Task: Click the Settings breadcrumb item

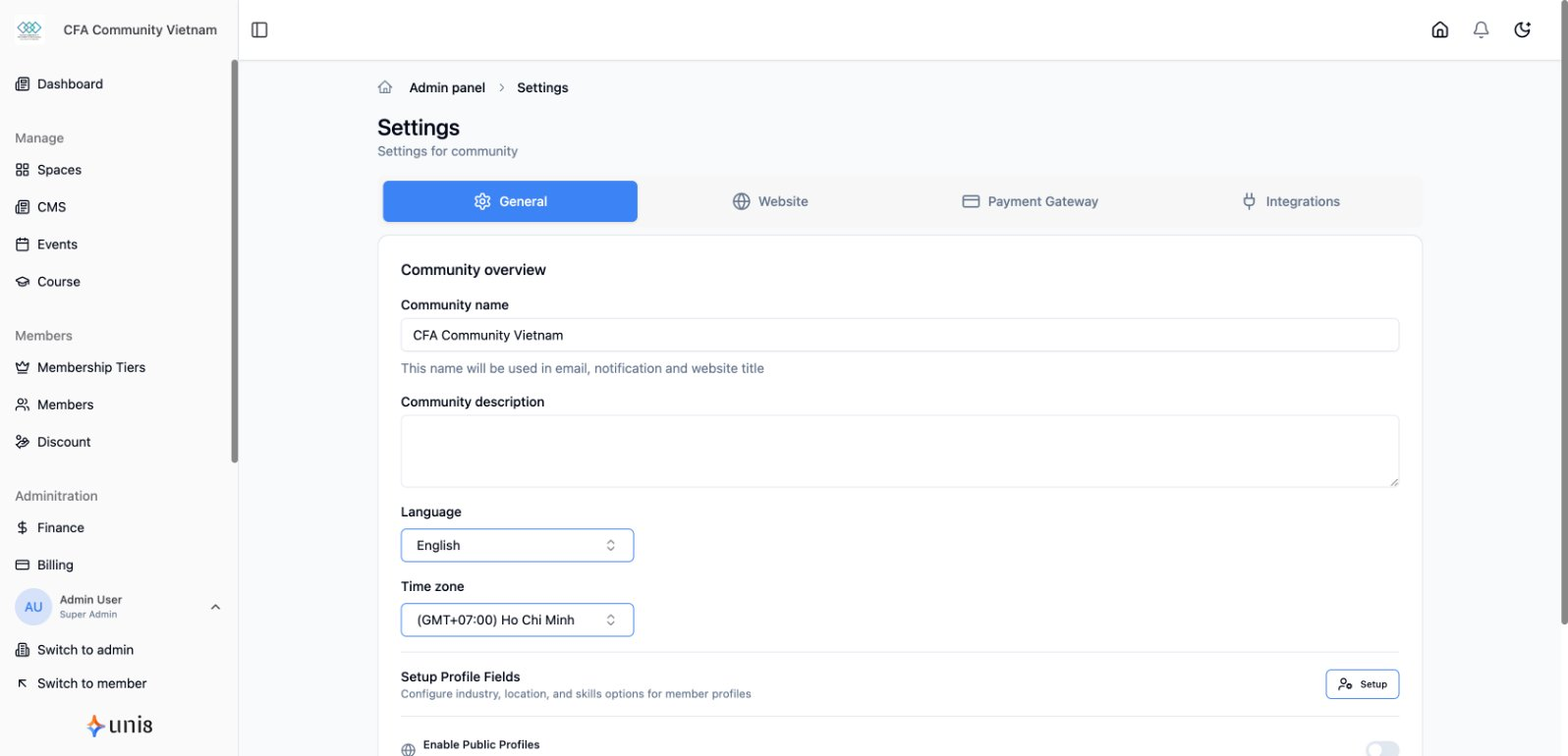Action: tap(542, 87)
